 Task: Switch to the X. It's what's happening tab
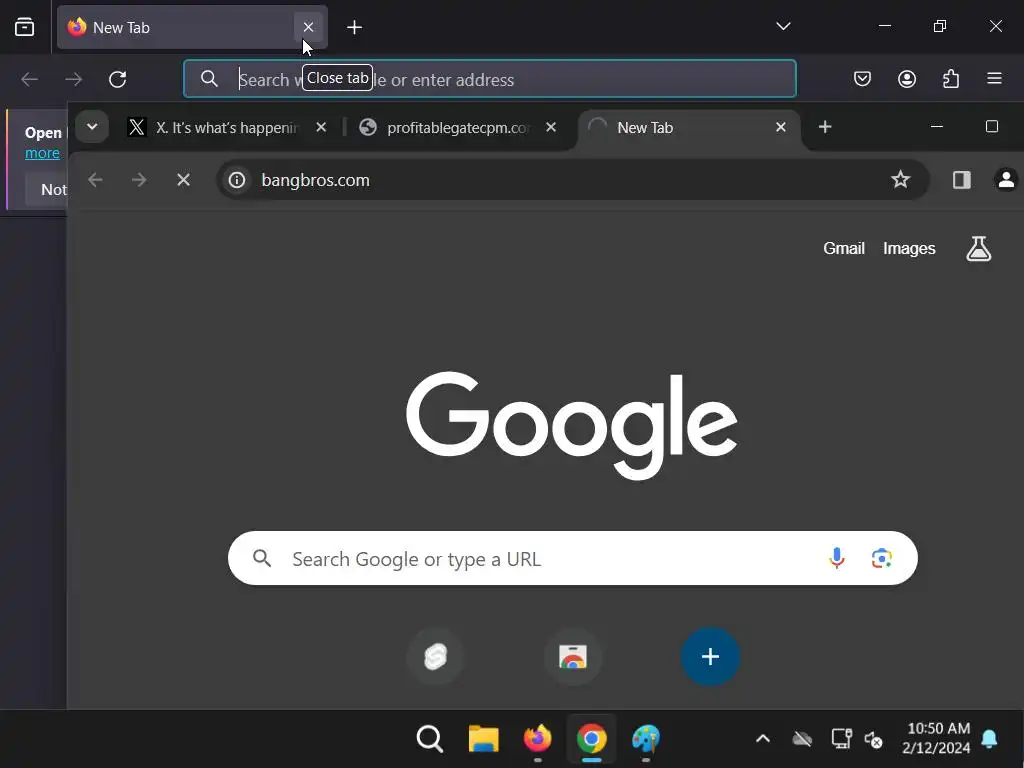[225, 127]
